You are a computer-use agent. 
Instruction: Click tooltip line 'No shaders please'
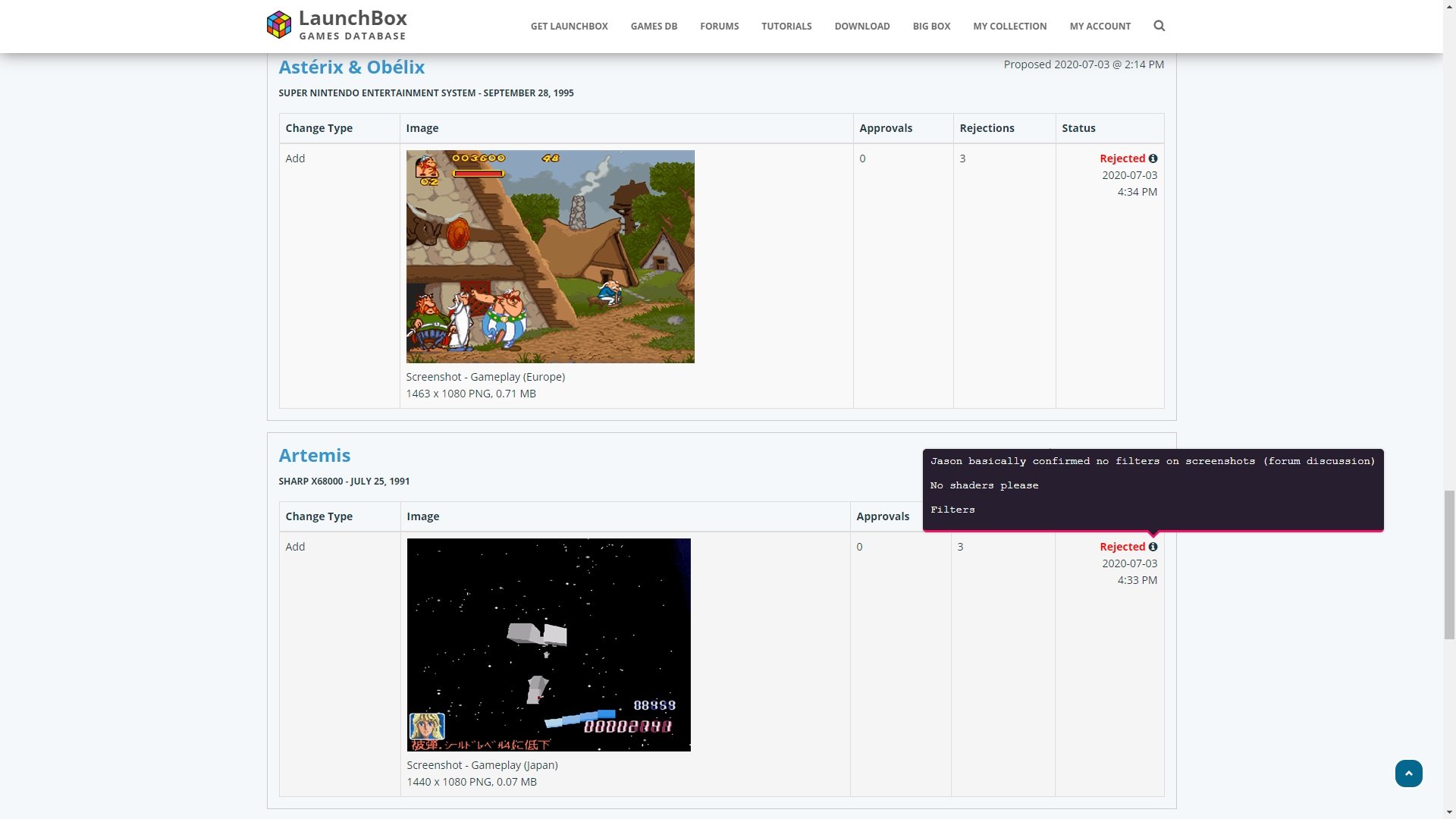click(x=984, y=485)
